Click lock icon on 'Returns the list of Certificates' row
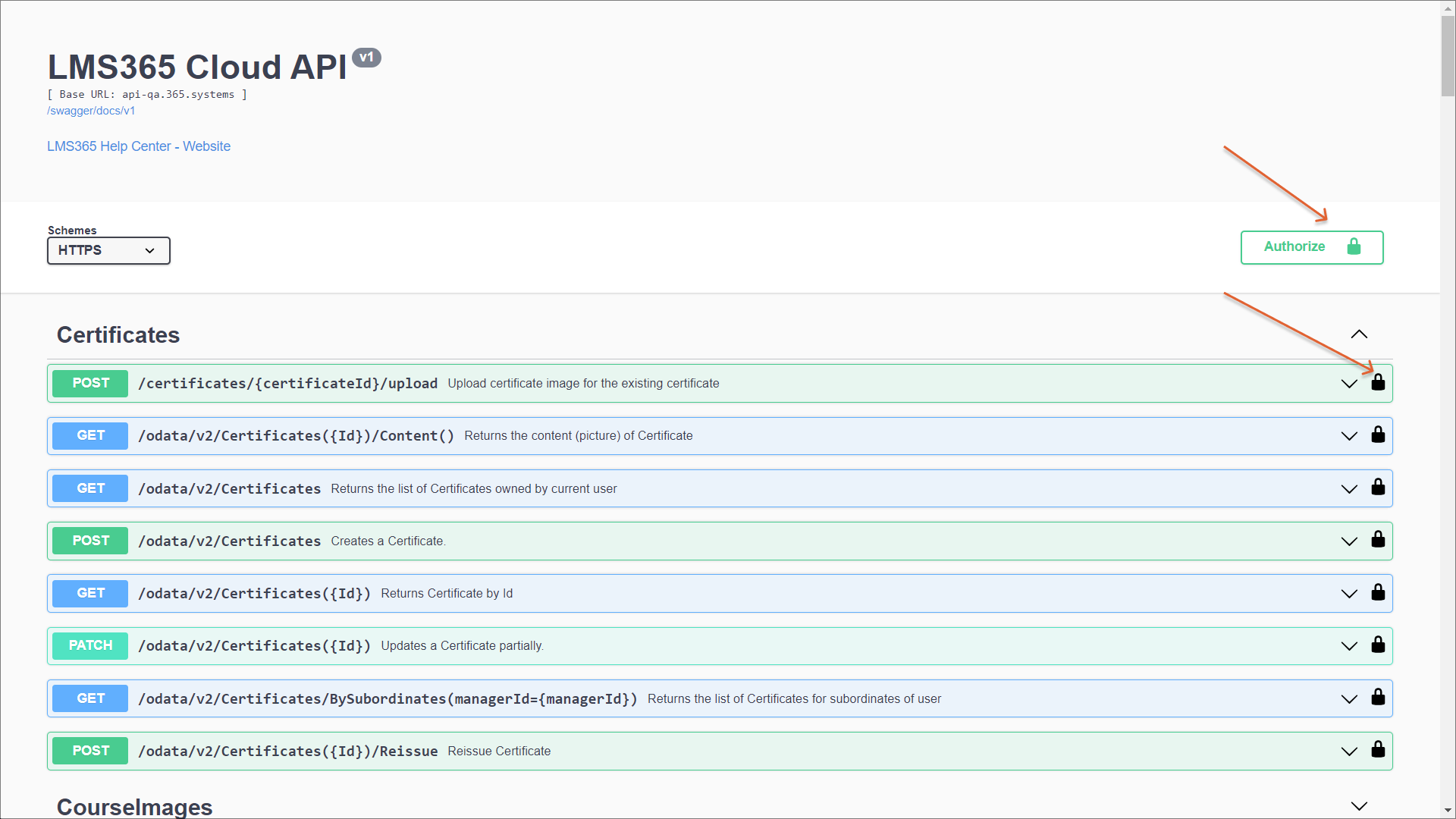Image resolution: width=1456 pixels, height=819 pixels. click(1378, 488)
